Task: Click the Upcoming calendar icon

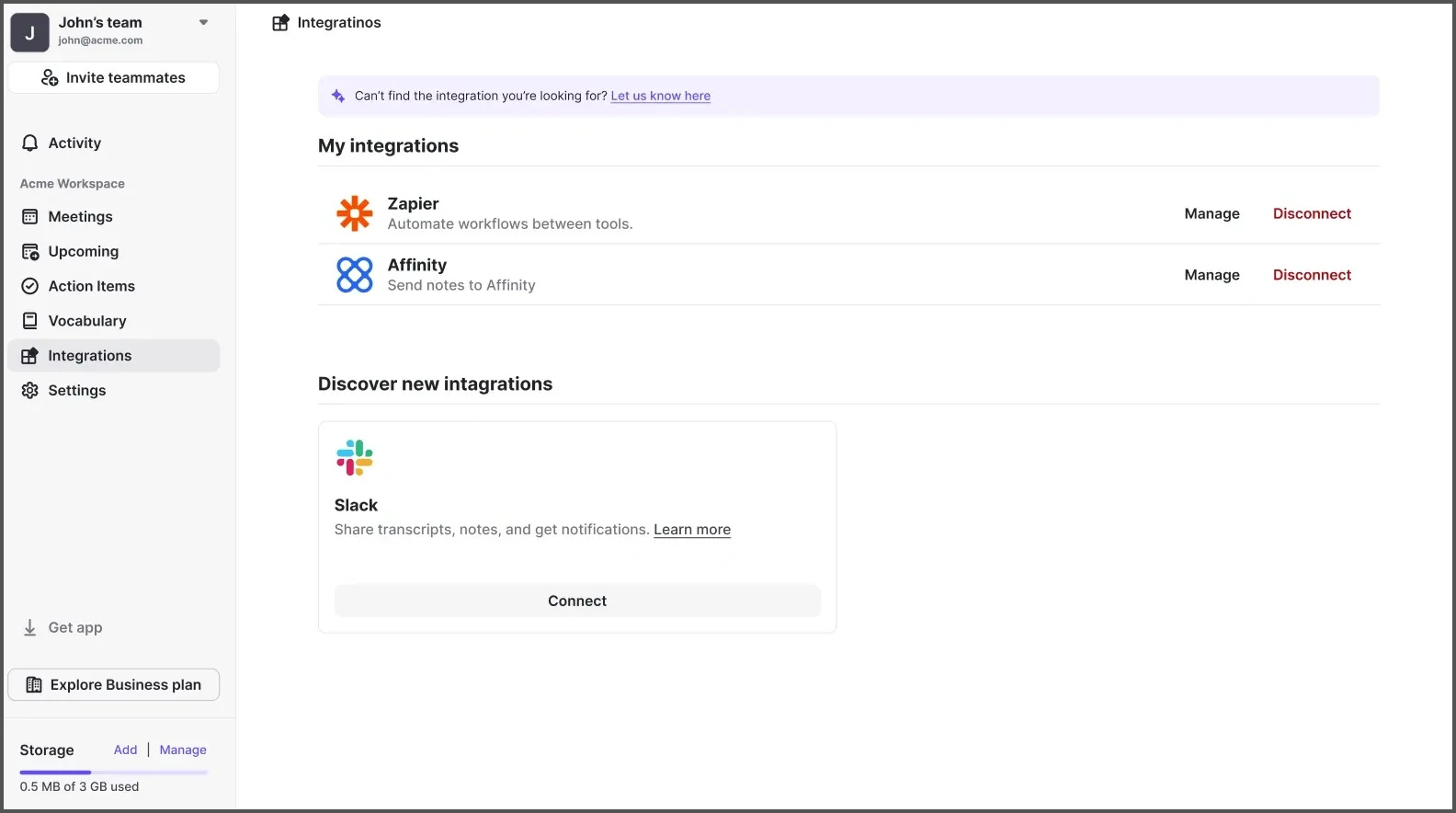Action: click(30, 252)
